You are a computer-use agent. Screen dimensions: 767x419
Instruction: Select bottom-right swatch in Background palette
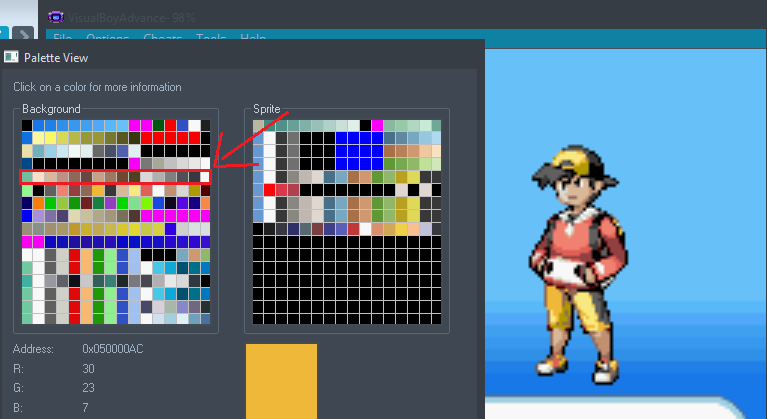205,319
